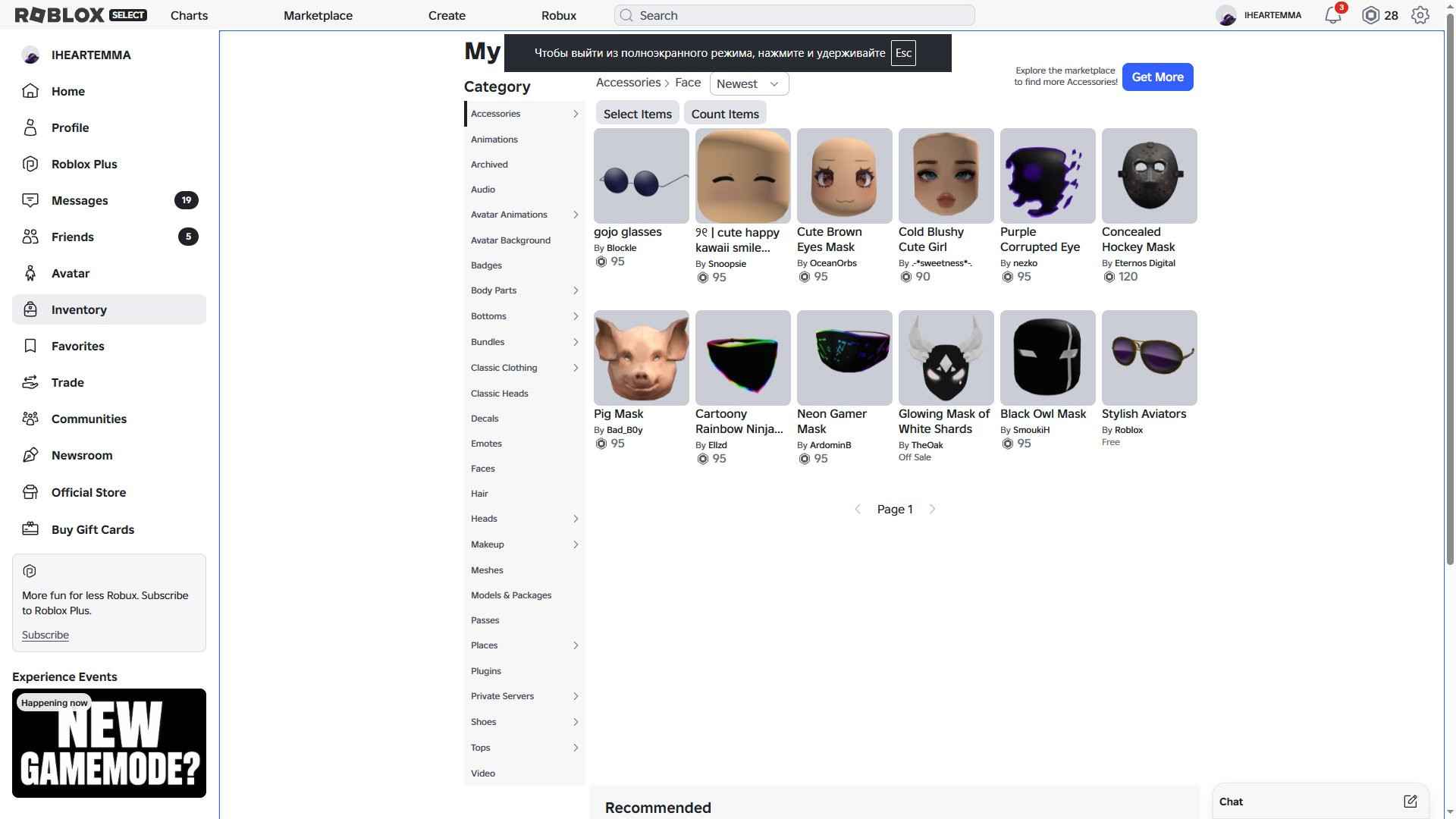Click the Profile sidebar icon
The width and height of the screenshot is (1456, 819).
30,127
